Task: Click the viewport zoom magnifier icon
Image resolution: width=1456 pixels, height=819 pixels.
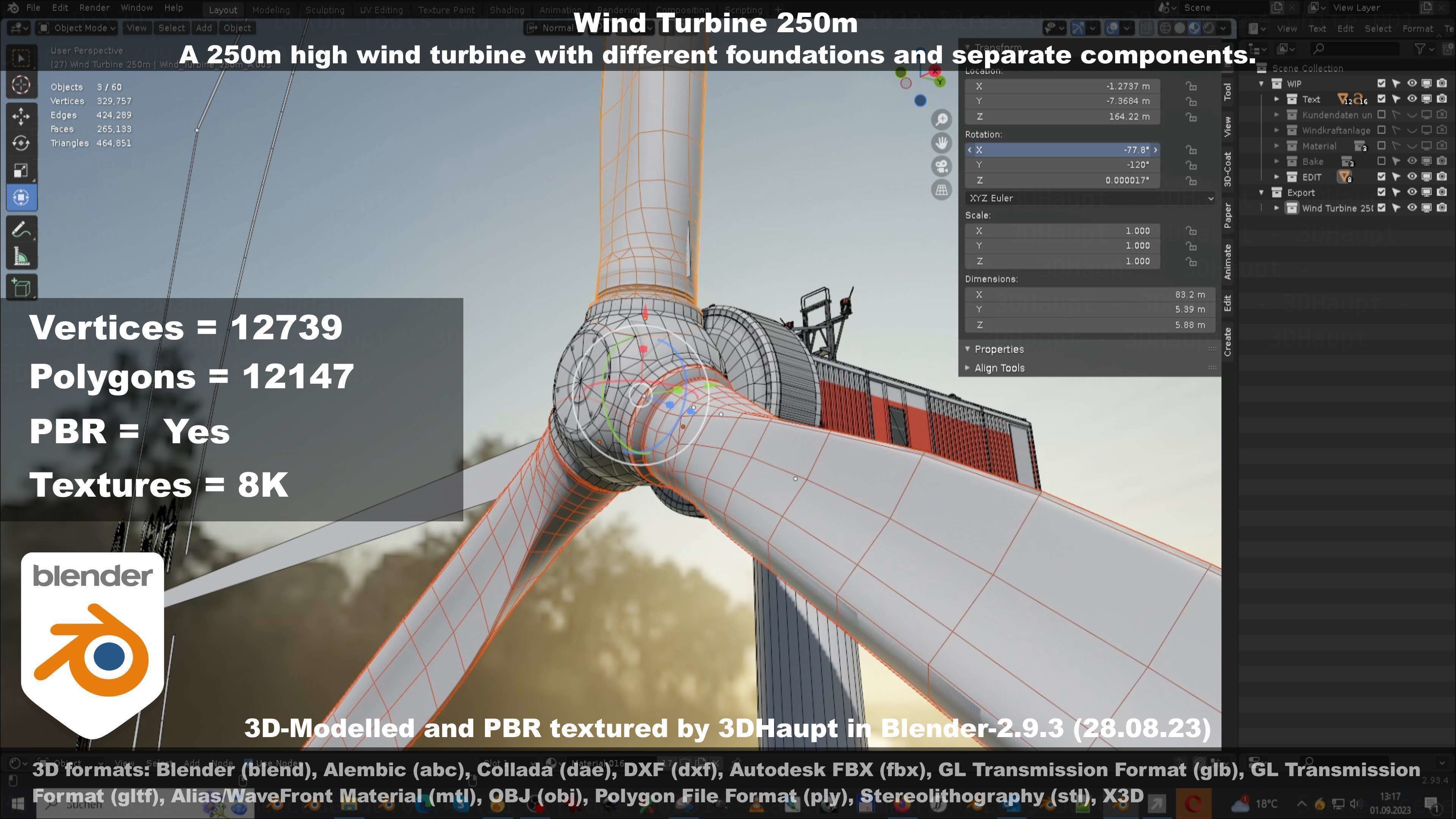Action: click(941, 120)
